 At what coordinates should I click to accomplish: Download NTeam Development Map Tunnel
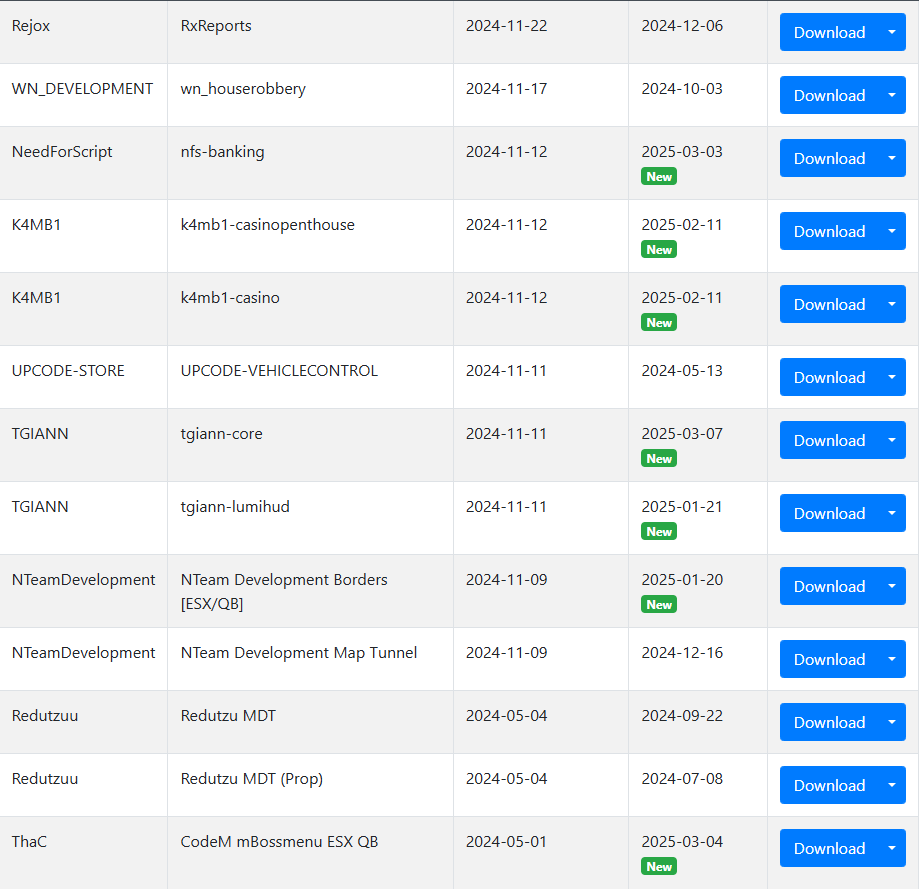pyautogui.click(x=829, y=659)
